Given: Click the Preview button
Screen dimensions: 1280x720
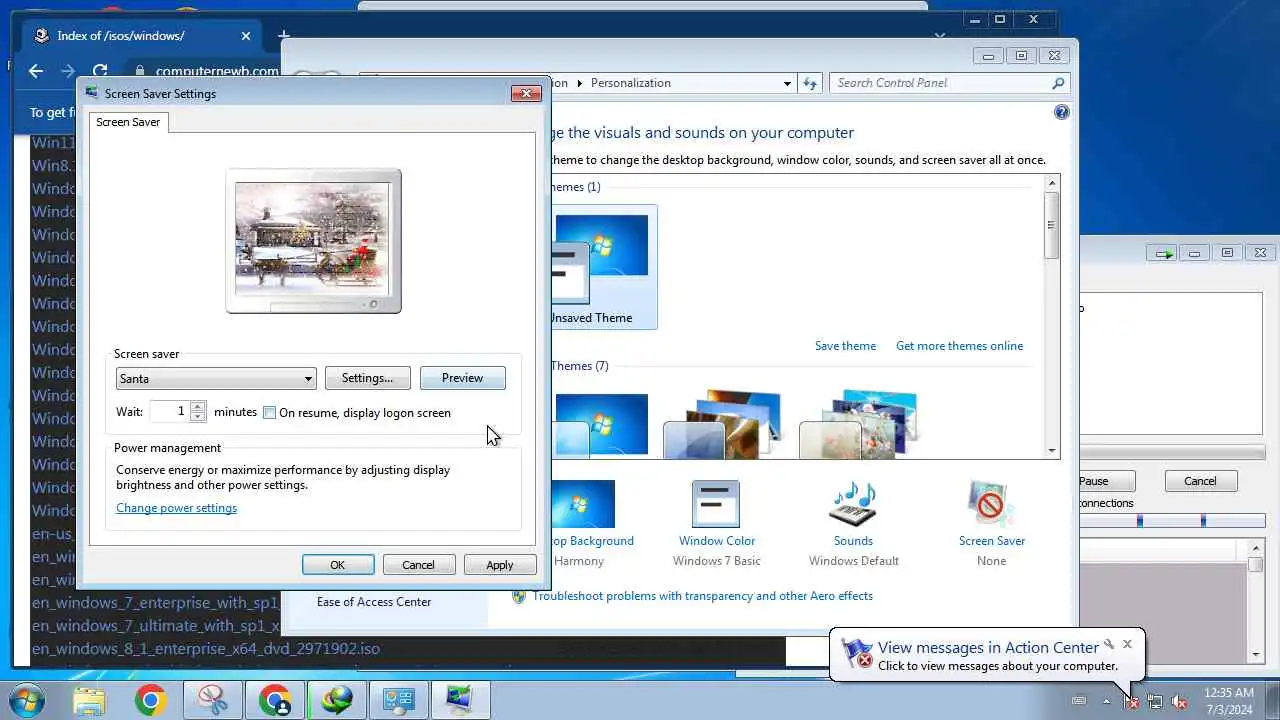Looking at the screenshot, I should tap(462, 378).
